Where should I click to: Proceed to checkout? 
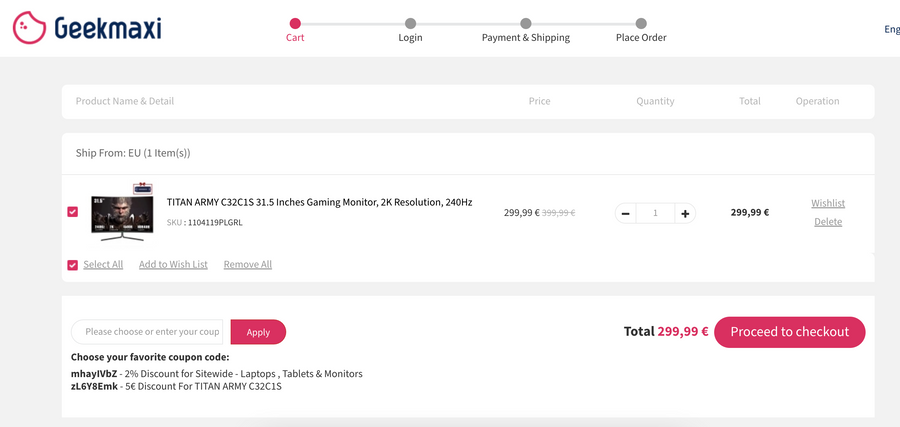pyautogui.click(x=789, y=332)
